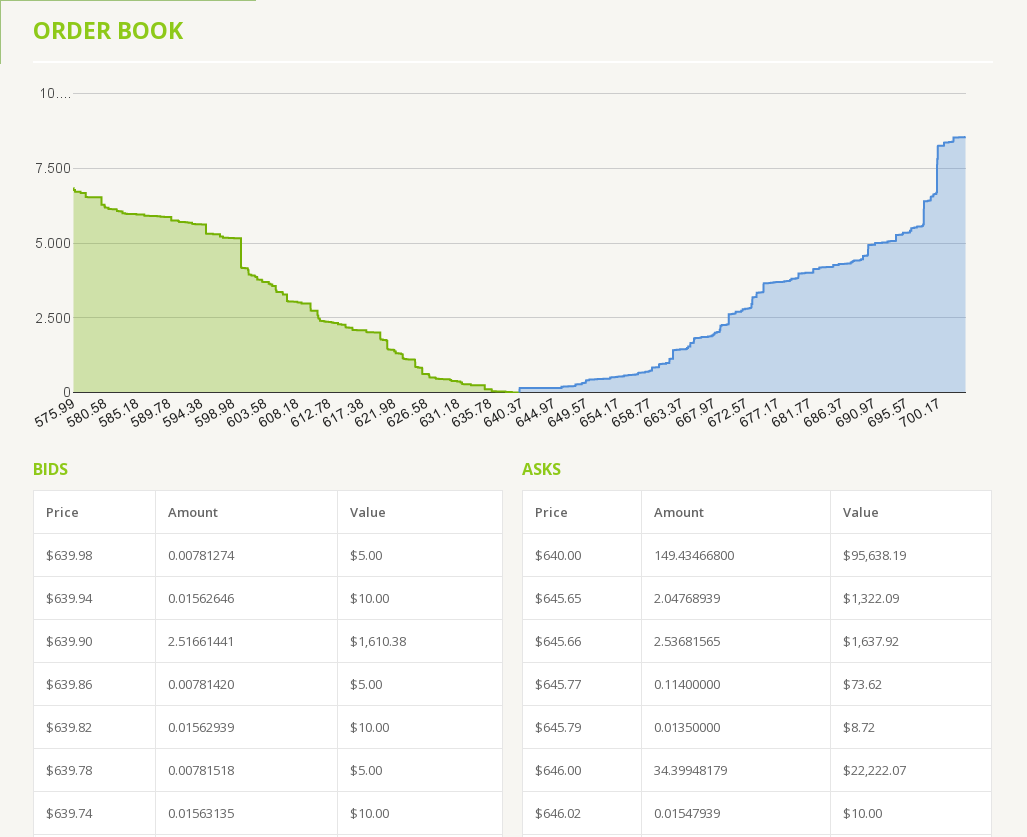The image size is (1027, 837).
Task: Sort by Price header in Bids table
Action: [x=62, y=512]
